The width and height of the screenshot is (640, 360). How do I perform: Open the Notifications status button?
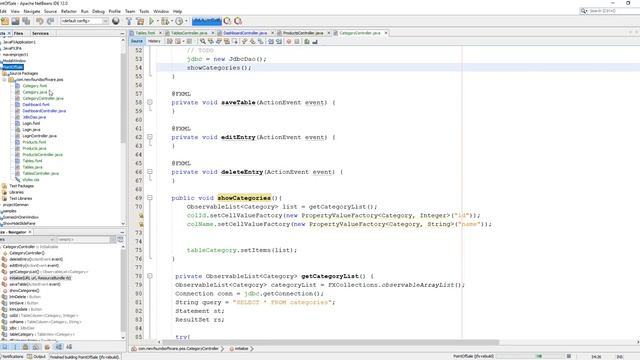(12, 357)
